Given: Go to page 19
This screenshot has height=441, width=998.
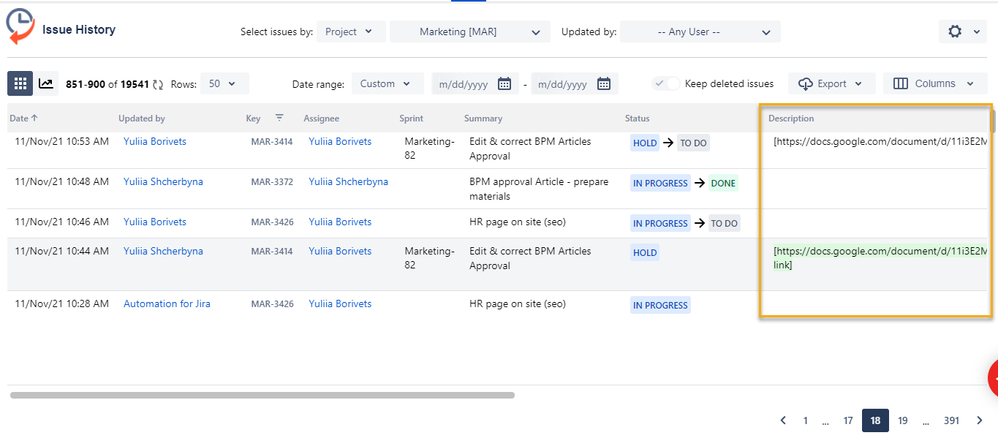Looking at the screenshot, I should [x=903, y=420].
